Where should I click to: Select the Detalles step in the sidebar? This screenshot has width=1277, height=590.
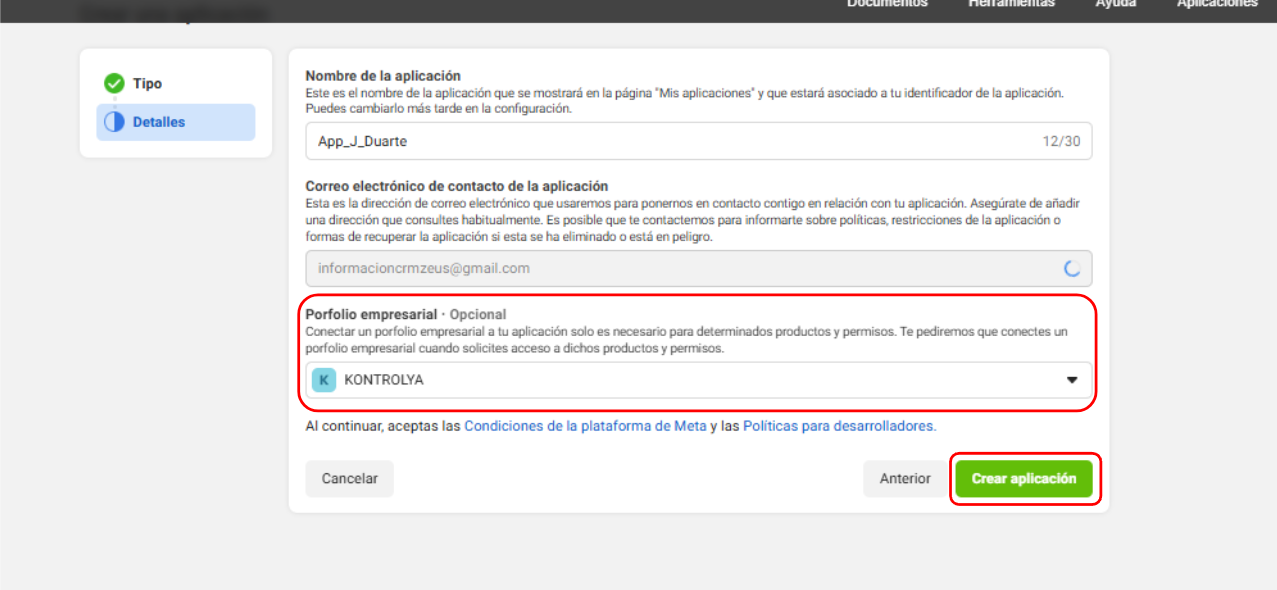(x=159, y=122)
